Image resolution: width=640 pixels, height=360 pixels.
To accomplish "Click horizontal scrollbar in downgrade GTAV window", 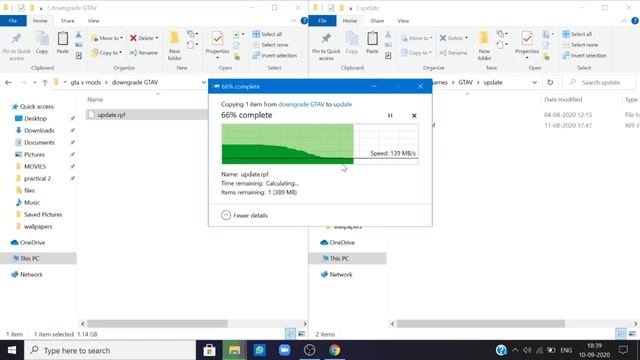I will 157,324.
